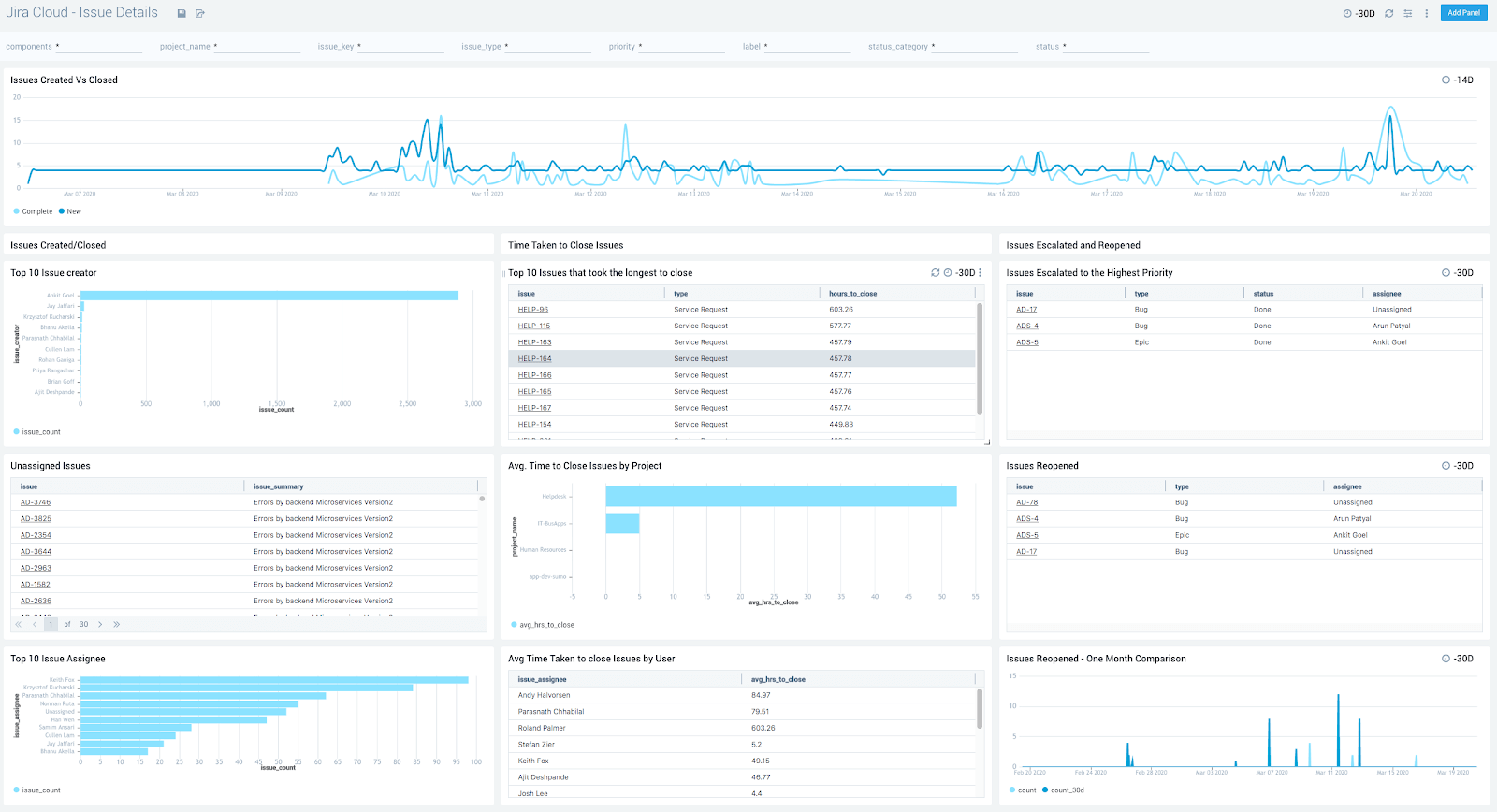The height and width of the screenshot is (812, 1497).
Task: Jump to last page of Unassigned Issues
Action: click(x=117, y=624)
